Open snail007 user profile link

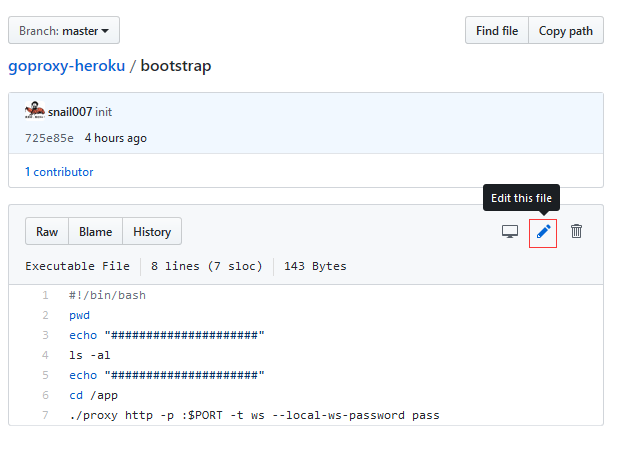click(70, 112)
